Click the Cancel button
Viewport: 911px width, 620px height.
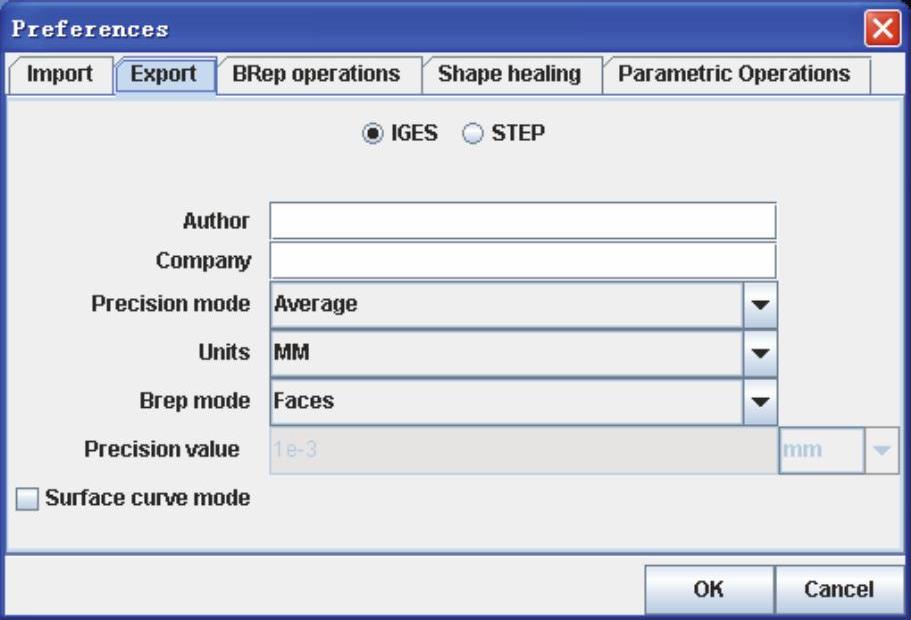[x=838, y=590]
